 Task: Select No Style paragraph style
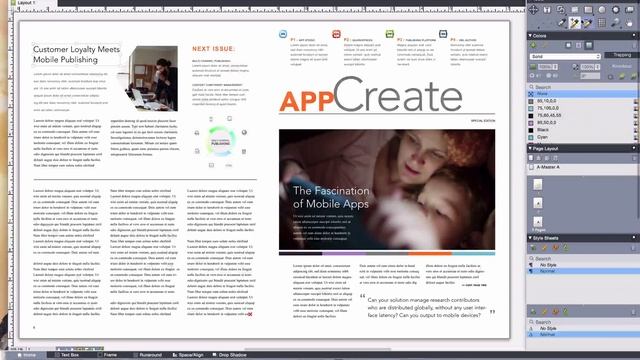(583, 265)
